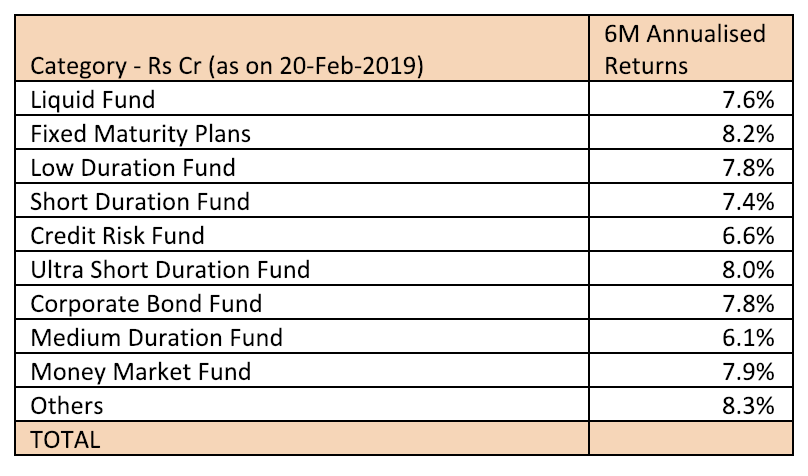
Task: Click the Category header cell
Action: [226, 68]
